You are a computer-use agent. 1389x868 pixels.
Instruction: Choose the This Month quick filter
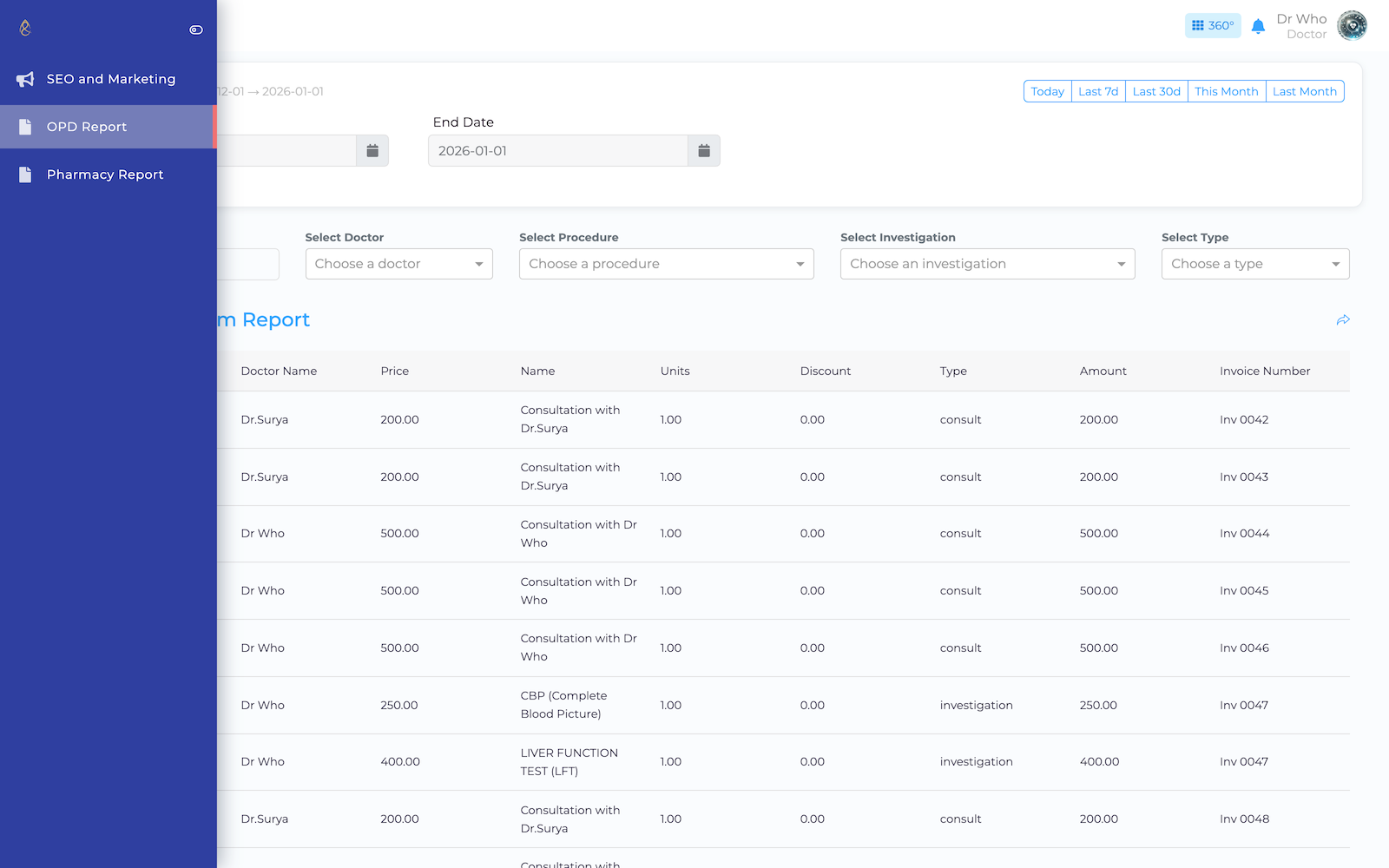[1226, 91]
